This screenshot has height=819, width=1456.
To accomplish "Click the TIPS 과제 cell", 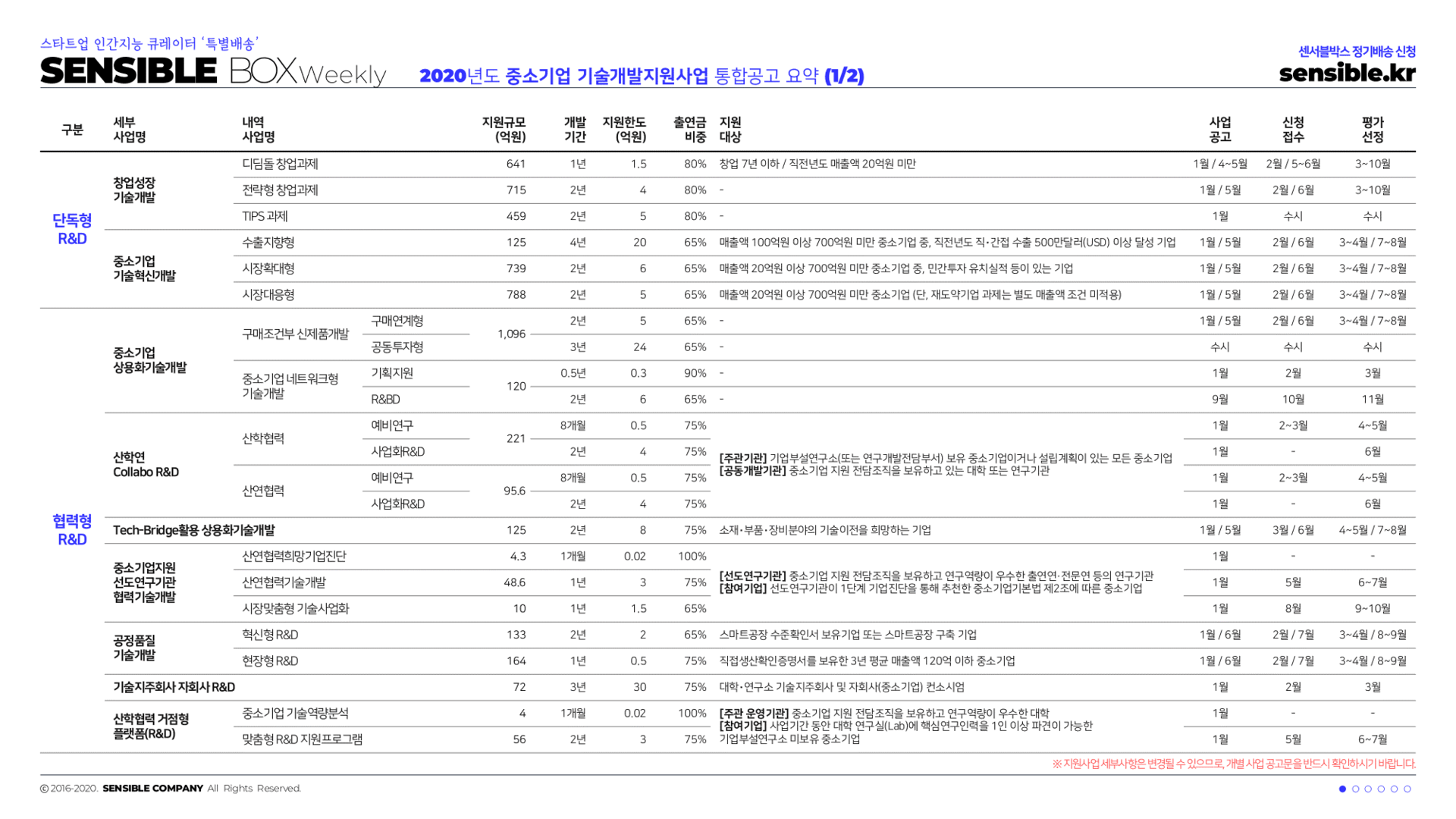I will pos(265,216).
